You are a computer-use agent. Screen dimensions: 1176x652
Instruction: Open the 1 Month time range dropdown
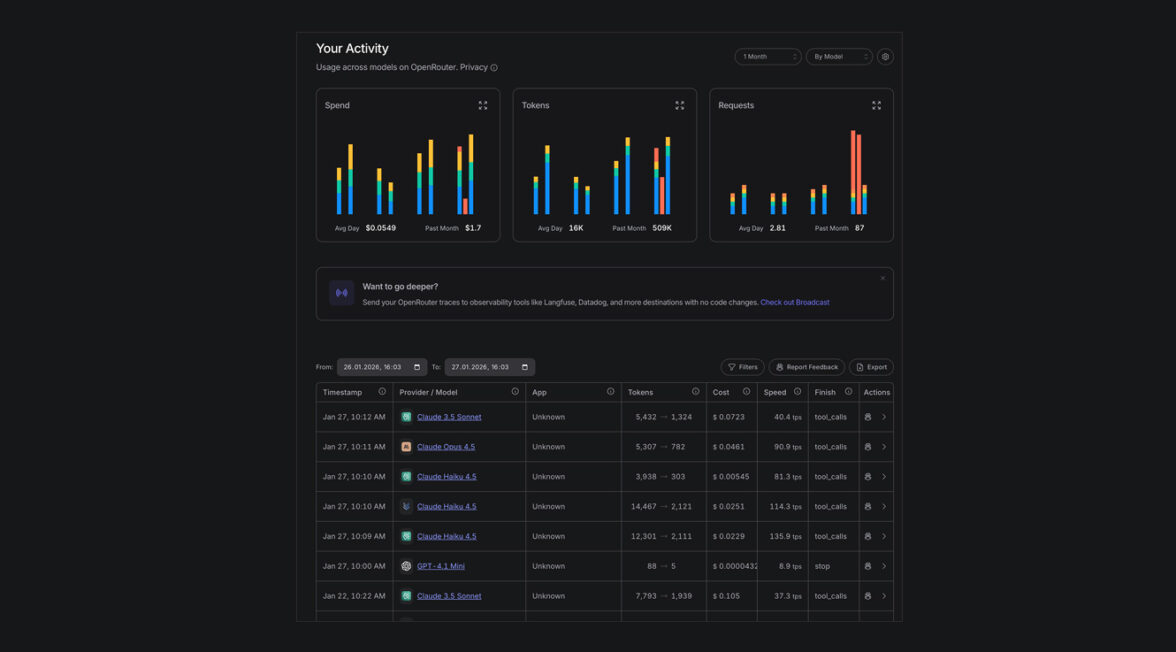(x=768, y=57)
